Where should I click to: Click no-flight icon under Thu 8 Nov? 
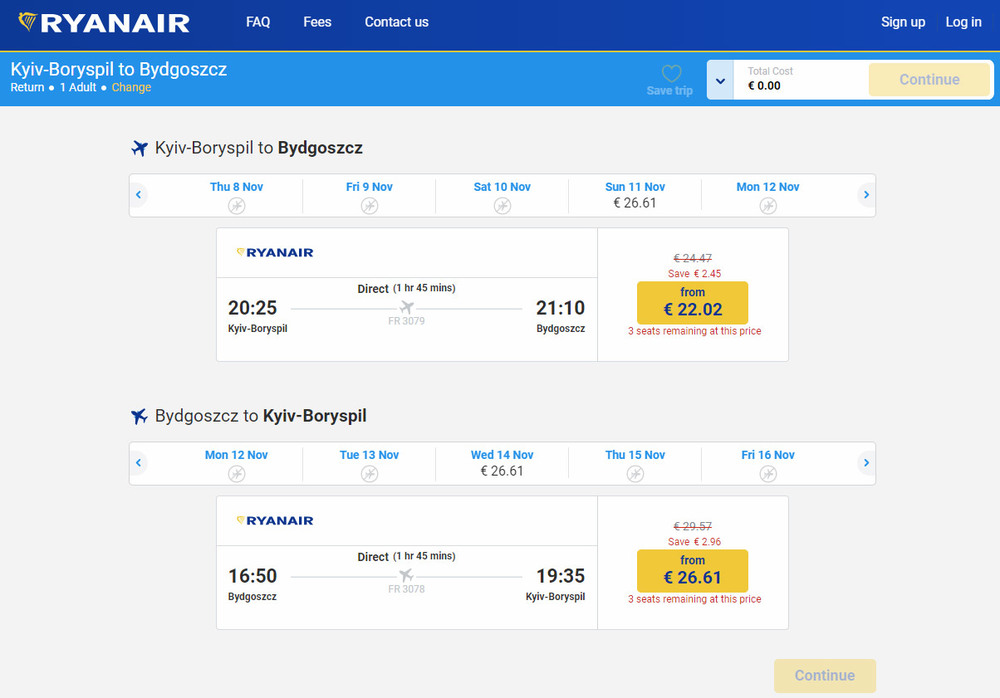[236, 205]
